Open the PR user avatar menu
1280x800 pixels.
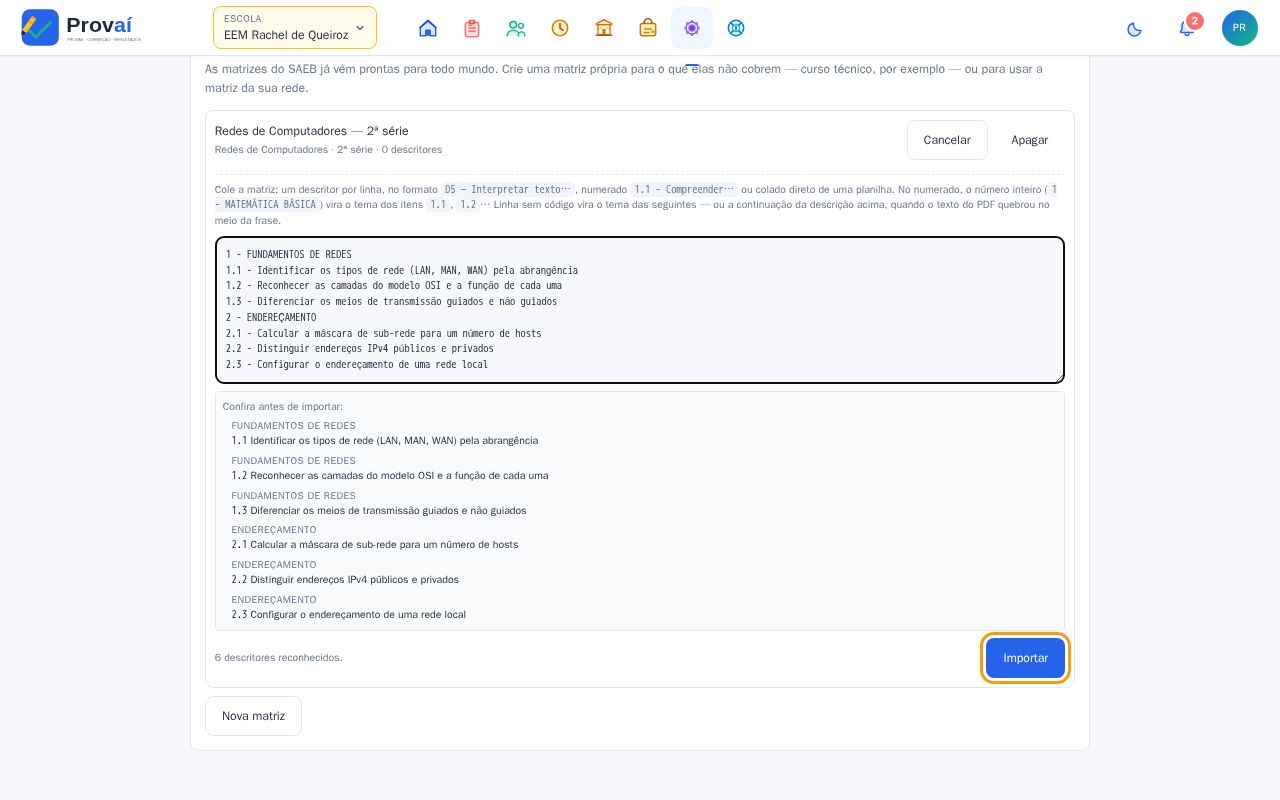[x=1240, y=28]
